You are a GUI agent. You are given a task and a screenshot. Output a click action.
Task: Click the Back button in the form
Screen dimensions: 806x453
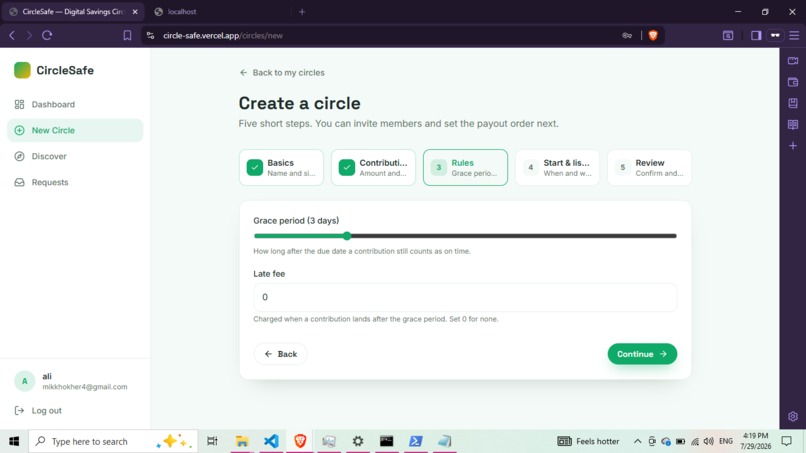(281, 354)
